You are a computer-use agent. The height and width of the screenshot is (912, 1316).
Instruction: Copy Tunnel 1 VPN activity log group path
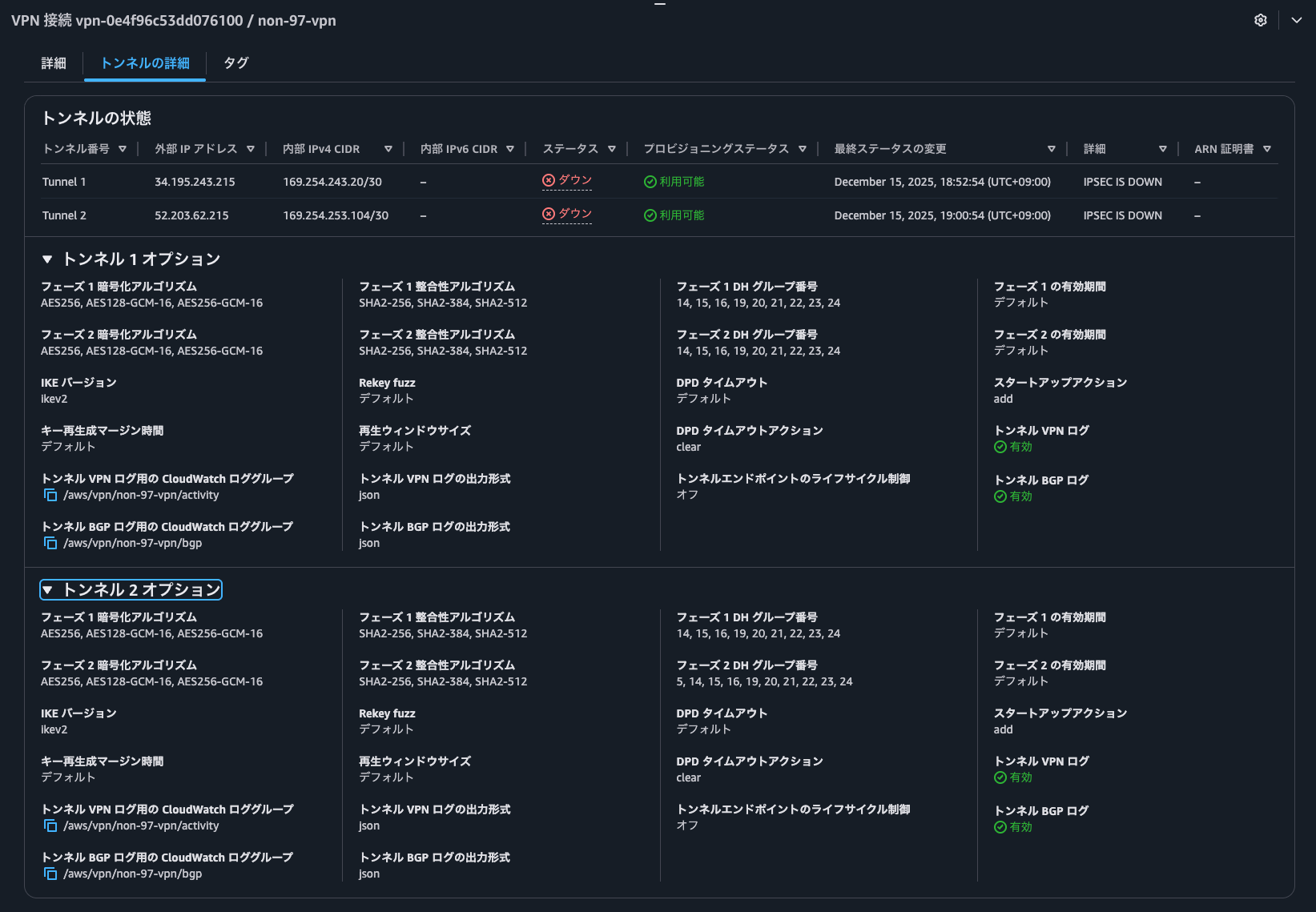(50, 496)
